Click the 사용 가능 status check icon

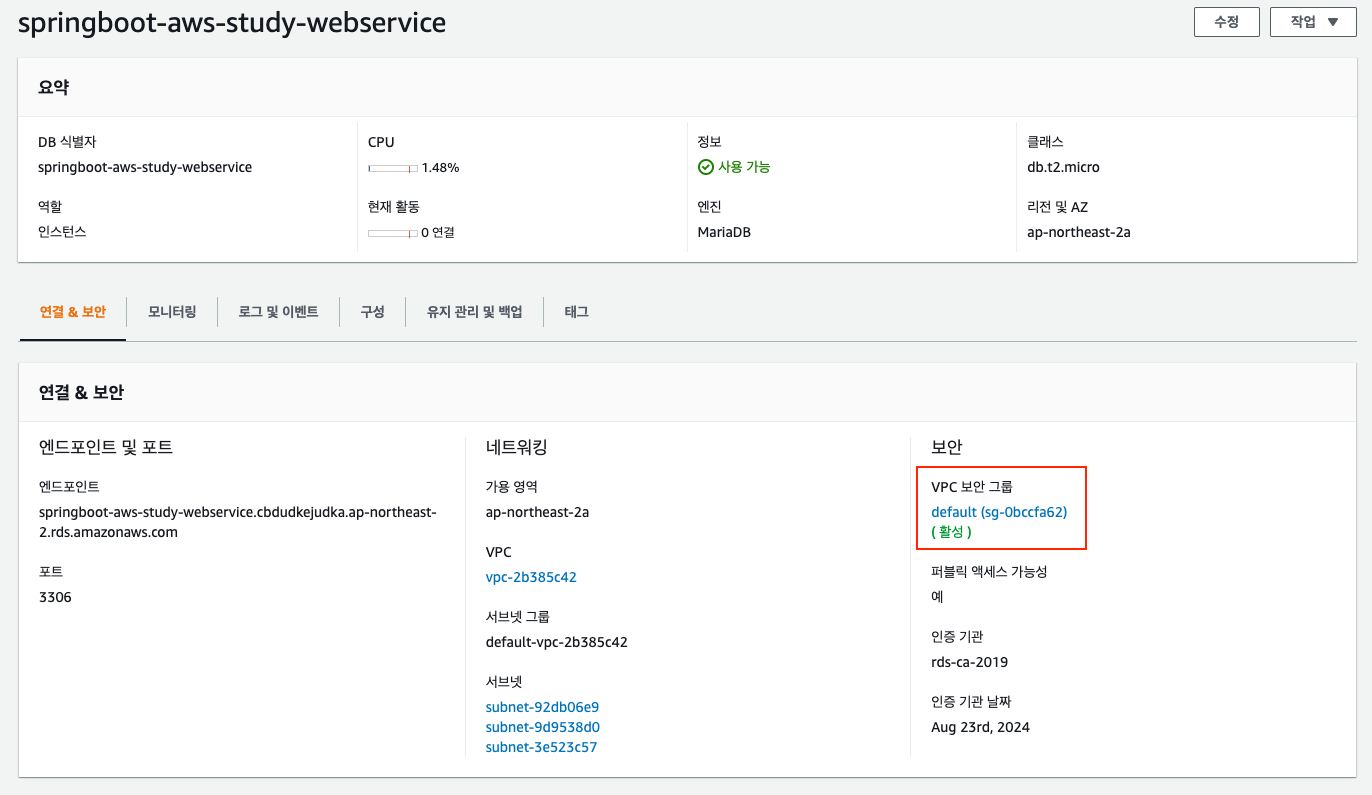point(706,167)
